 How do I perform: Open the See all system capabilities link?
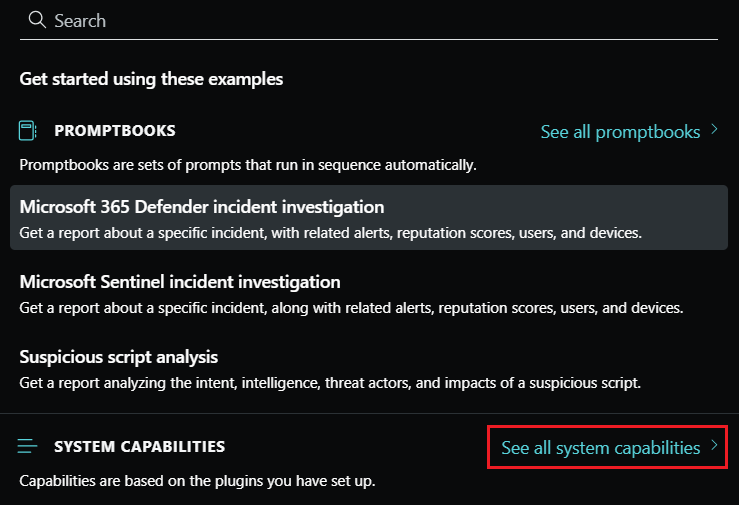(600, 448)
